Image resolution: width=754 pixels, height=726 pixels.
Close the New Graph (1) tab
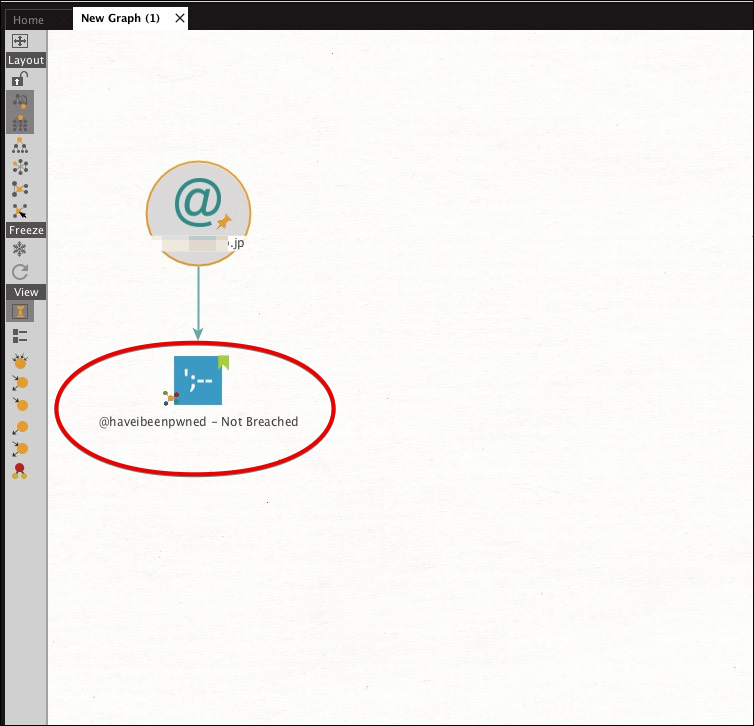[180, 18]
